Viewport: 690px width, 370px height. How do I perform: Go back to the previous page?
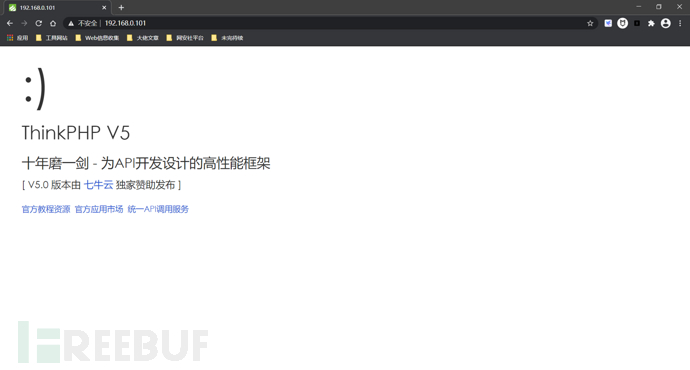(x=10, y=23)
